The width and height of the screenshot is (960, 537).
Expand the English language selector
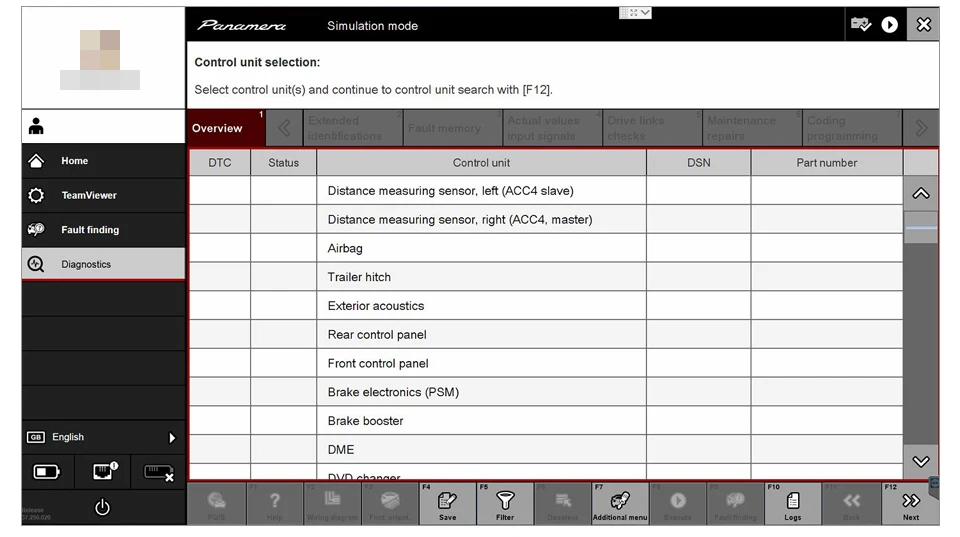(x=103, y=437)
